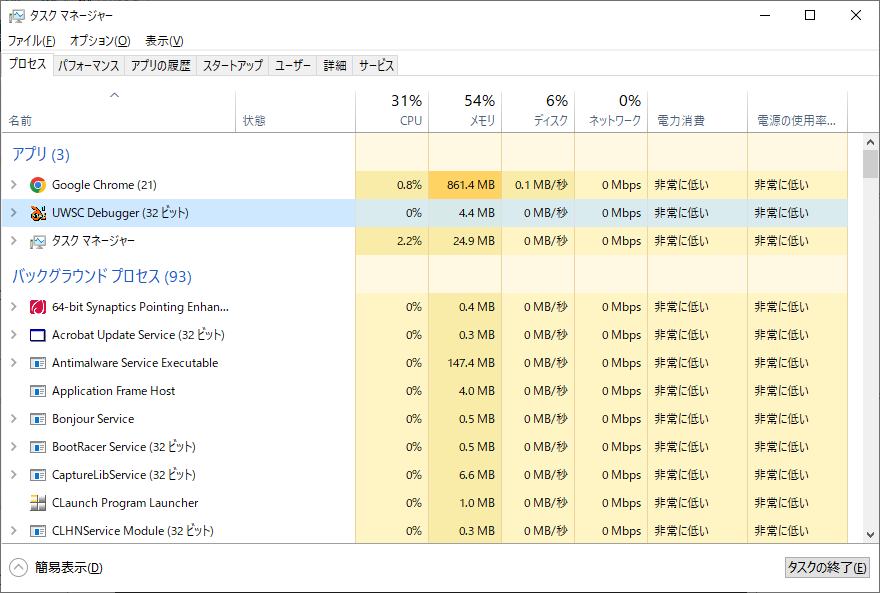Click the vertical scrollbar thumb
This screenshot has height=593, width=880.
[x=870, y=163]
